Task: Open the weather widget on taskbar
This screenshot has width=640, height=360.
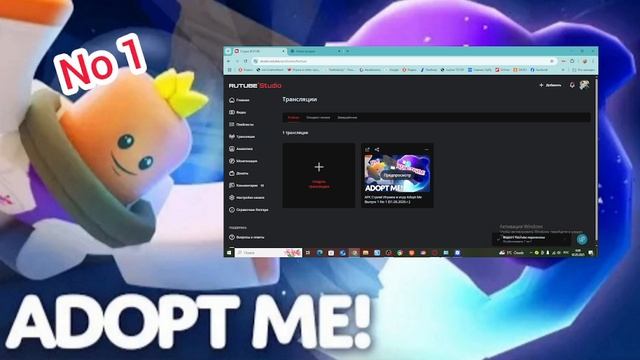Action: 512,253
